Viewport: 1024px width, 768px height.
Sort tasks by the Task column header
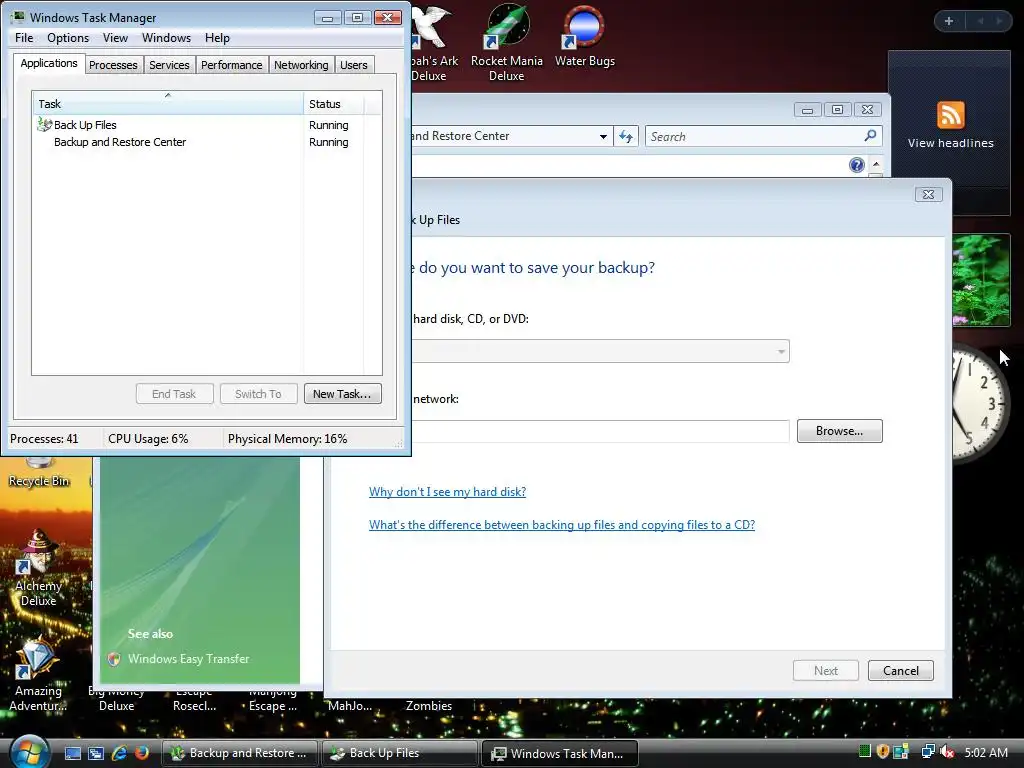[x=167, y=104]
